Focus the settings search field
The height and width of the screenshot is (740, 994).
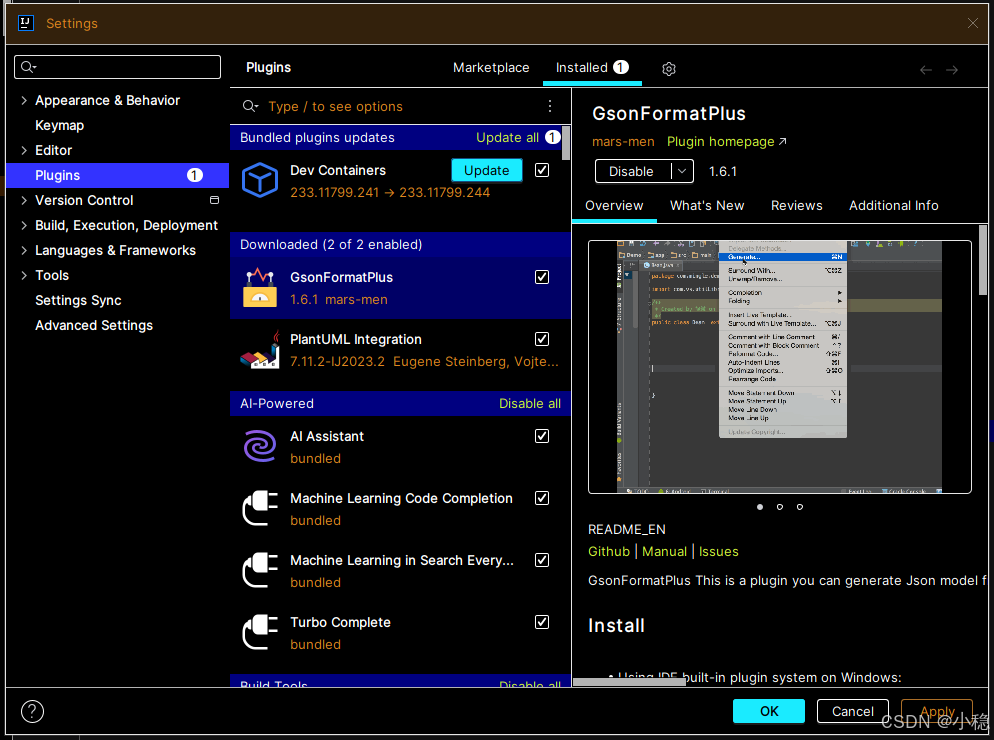117,67
